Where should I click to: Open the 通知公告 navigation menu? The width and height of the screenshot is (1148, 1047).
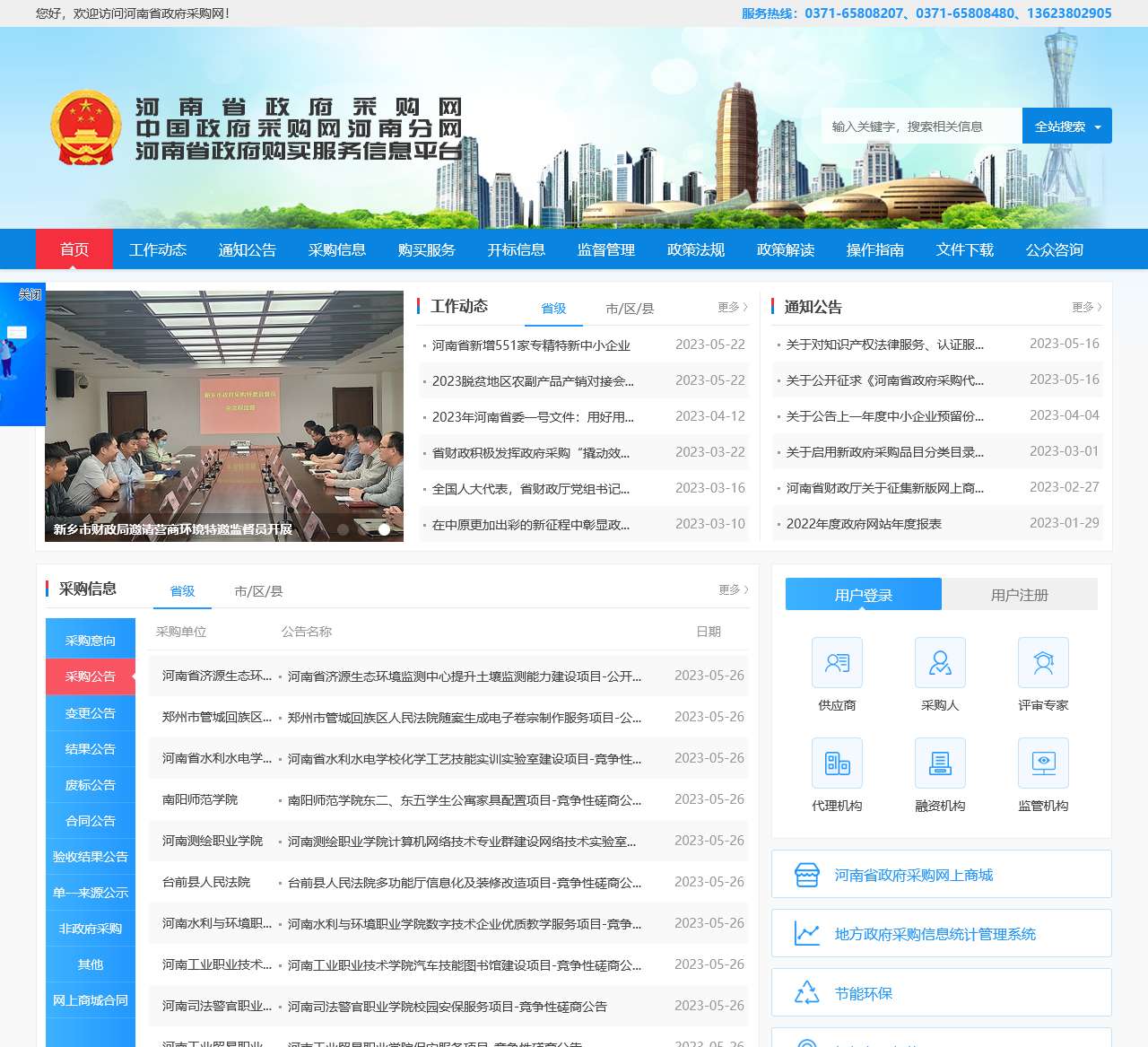coord(248,249)
